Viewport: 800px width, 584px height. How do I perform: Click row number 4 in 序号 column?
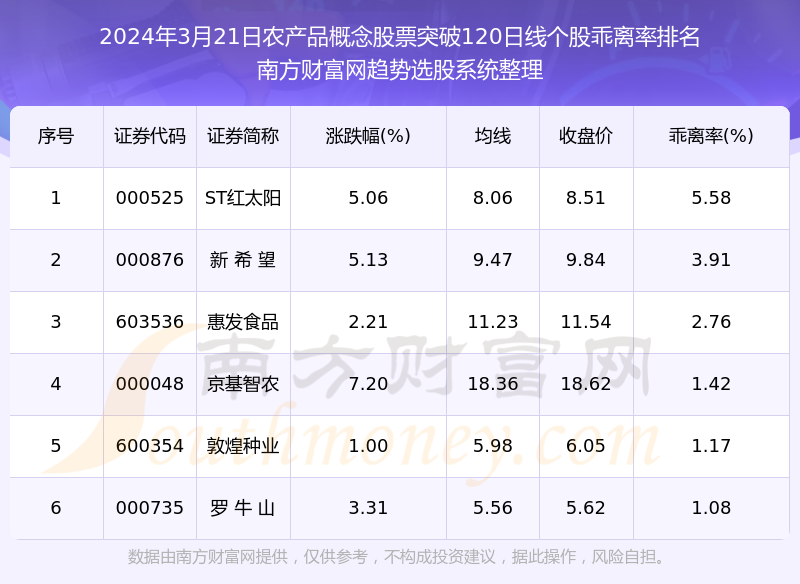[x=56, y=384]
